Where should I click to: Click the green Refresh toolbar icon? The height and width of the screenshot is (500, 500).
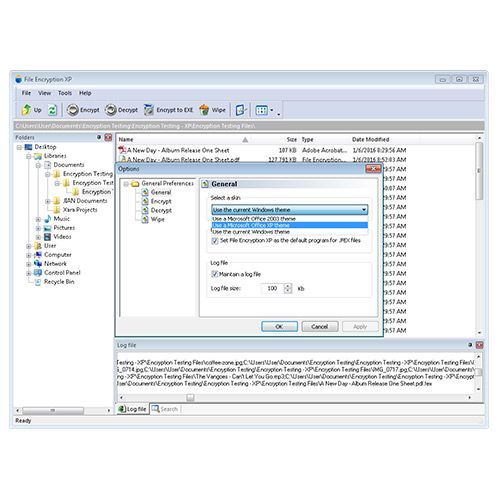click(x=53, y=110)
